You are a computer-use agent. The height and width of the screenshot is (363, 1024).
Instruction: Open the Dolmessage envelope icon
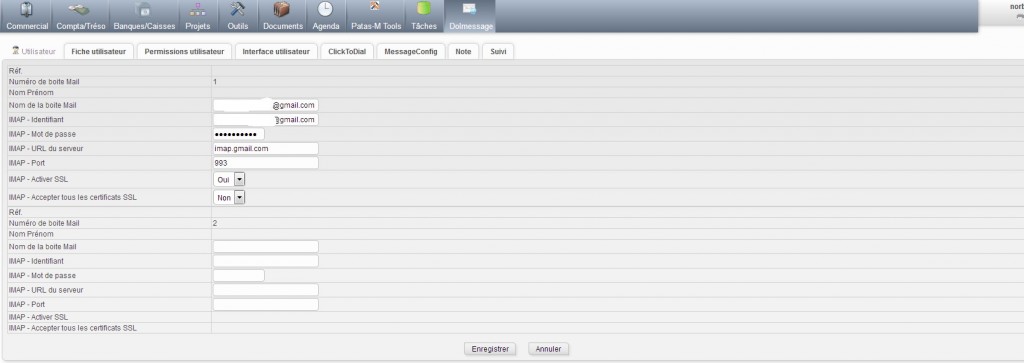pos(470,10)
